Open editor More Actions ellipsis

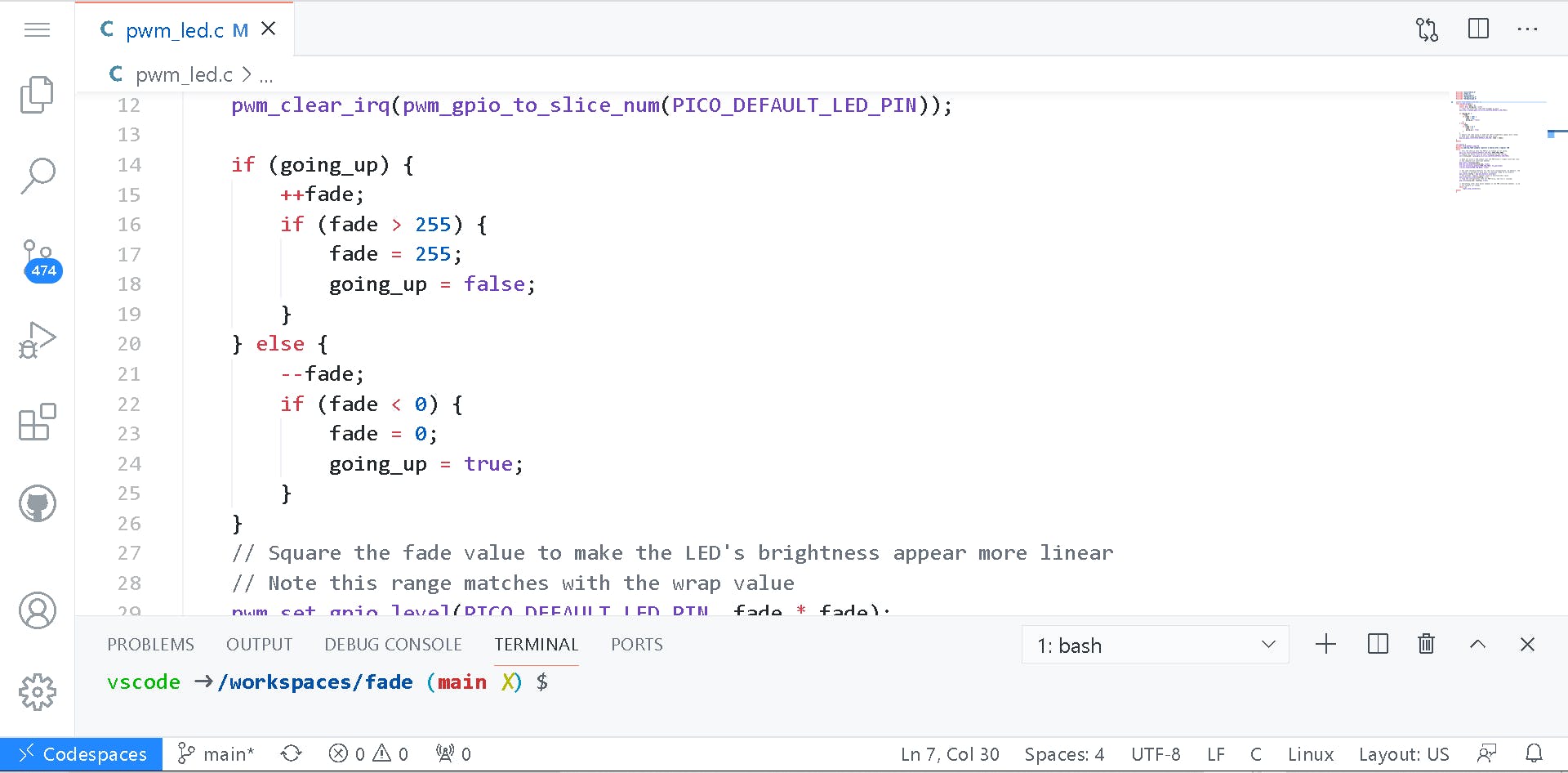point(1527,29)
